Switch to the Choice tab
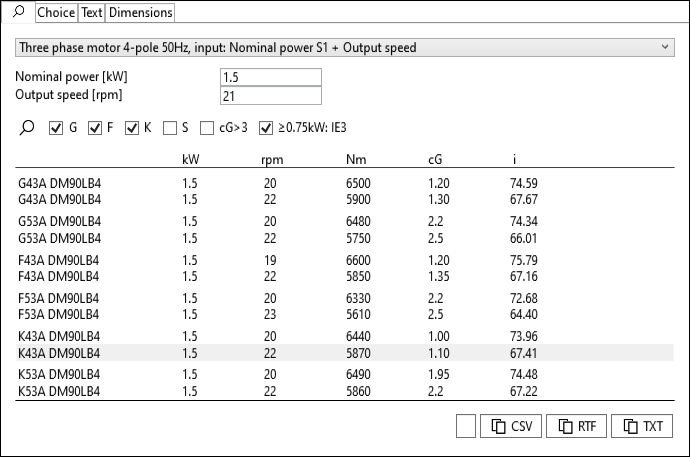 (55, 13)
